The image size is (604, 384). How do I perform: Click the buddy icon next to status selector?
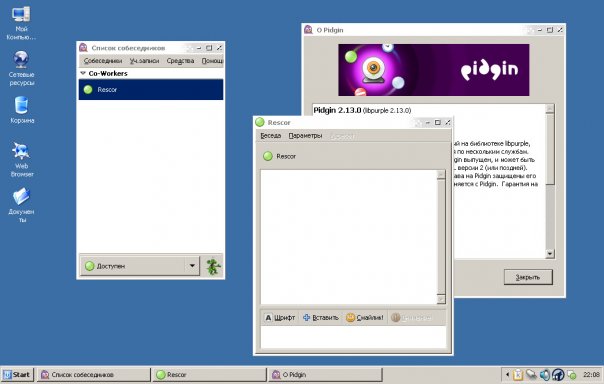click(213, 266)
